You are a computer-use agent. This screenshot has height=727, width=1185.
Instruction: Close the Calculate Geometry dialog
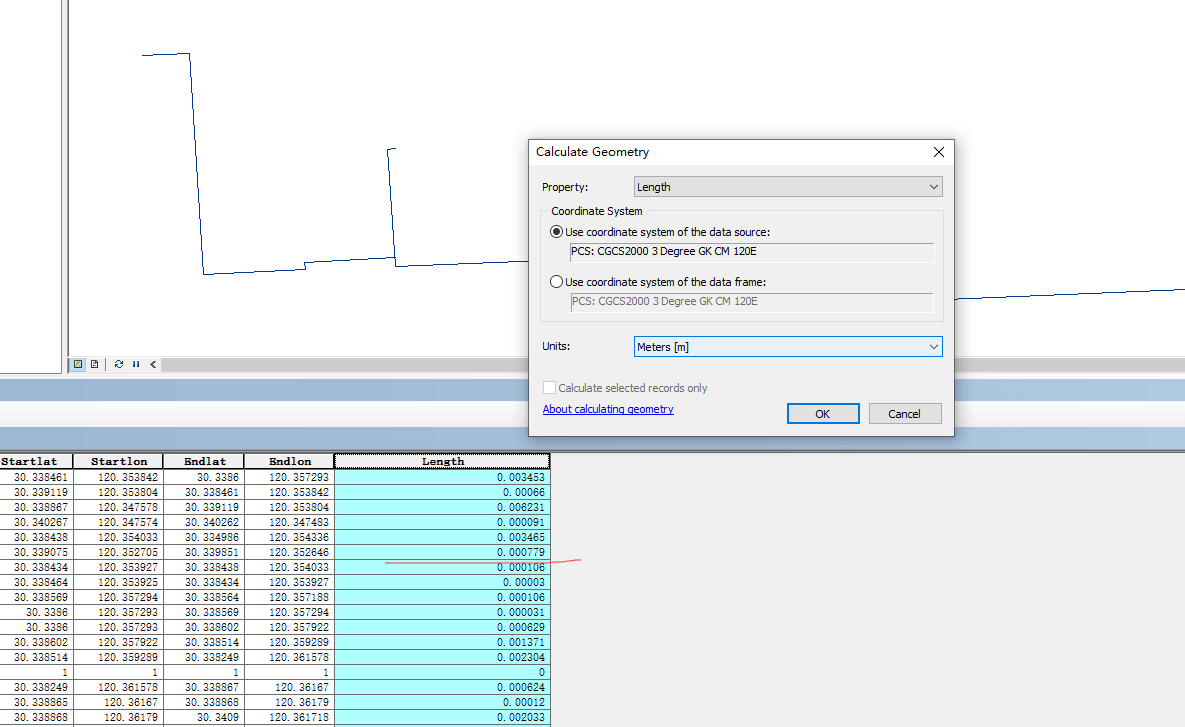tap(938, 152)
